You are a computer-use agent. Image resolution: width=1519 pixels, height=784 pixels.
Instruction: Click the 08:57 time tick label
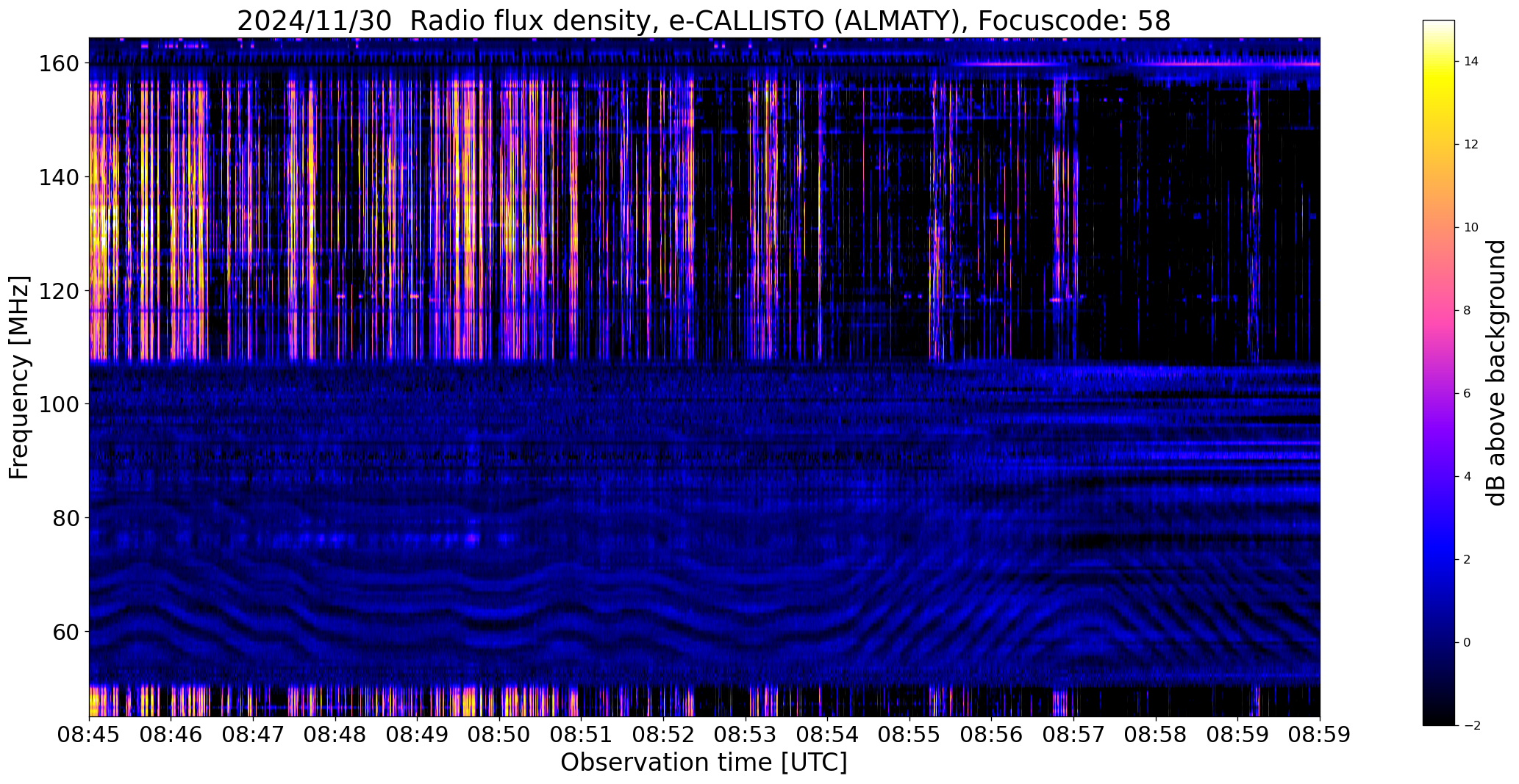pos(1074,736)
